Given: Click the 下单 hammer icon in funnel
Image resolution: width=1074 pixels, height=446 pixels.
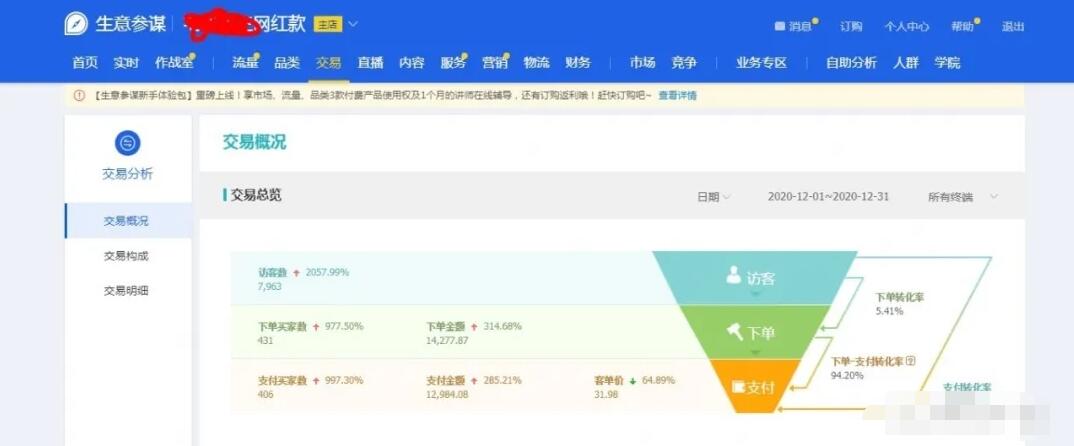Looking at the screenshot, I should (x=734, y=331).
